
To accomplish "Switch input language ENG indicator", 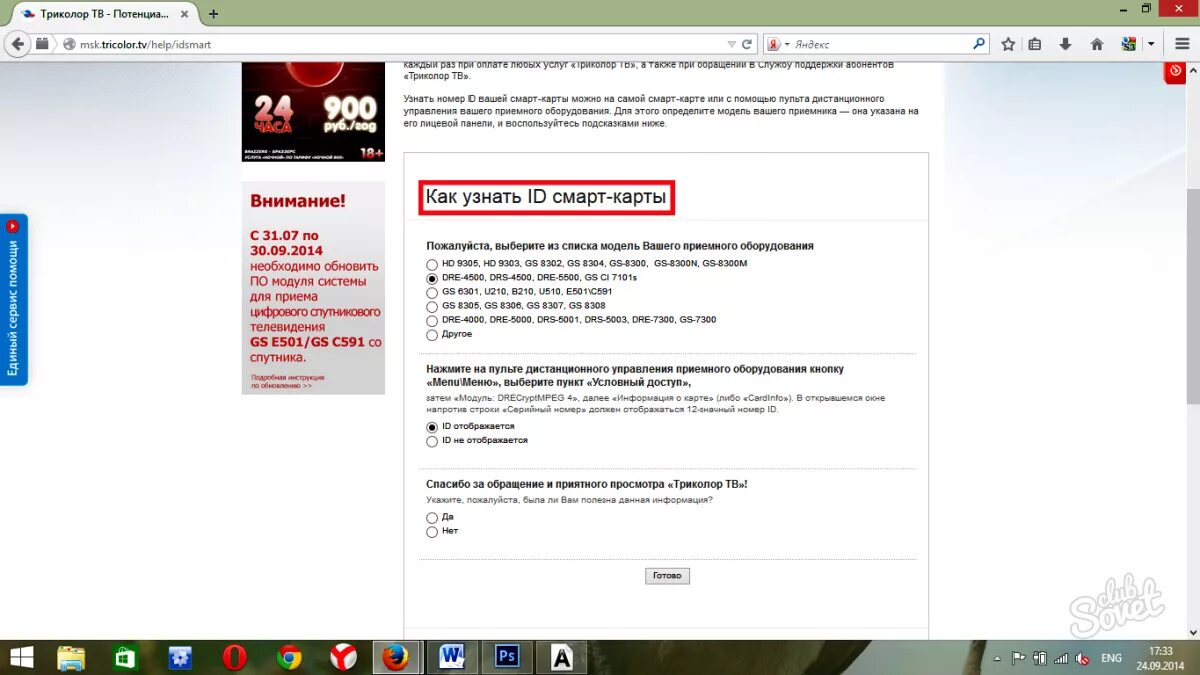I will [1111, 659].
